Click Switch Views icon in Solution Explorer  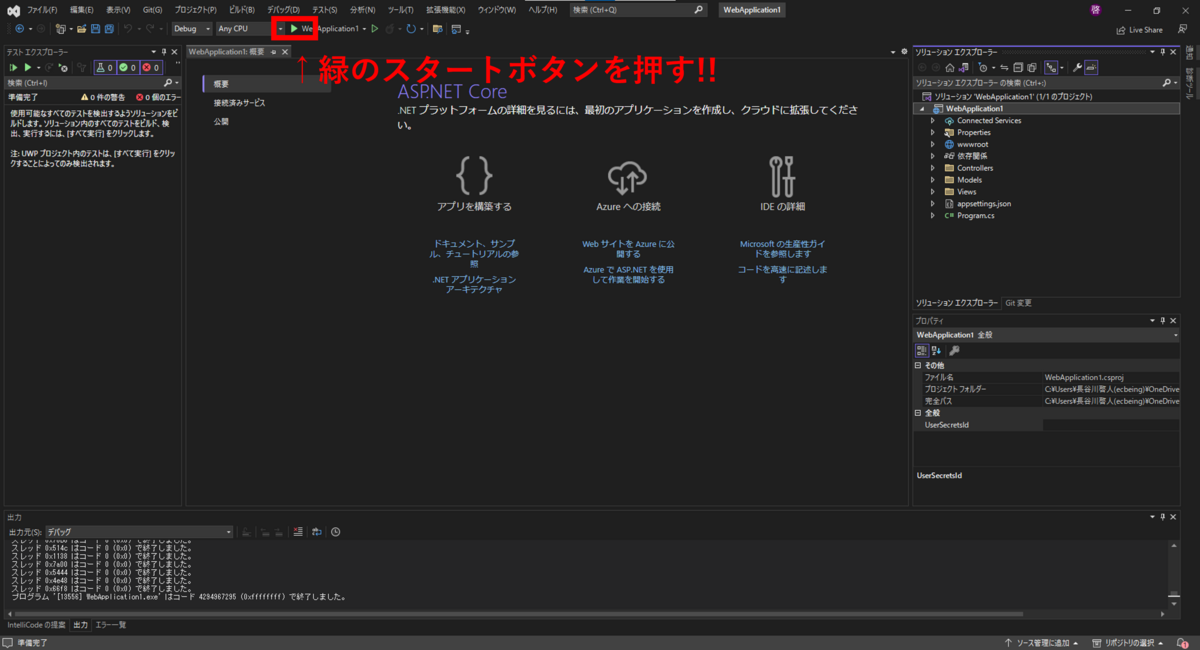(x=964, y=67)
